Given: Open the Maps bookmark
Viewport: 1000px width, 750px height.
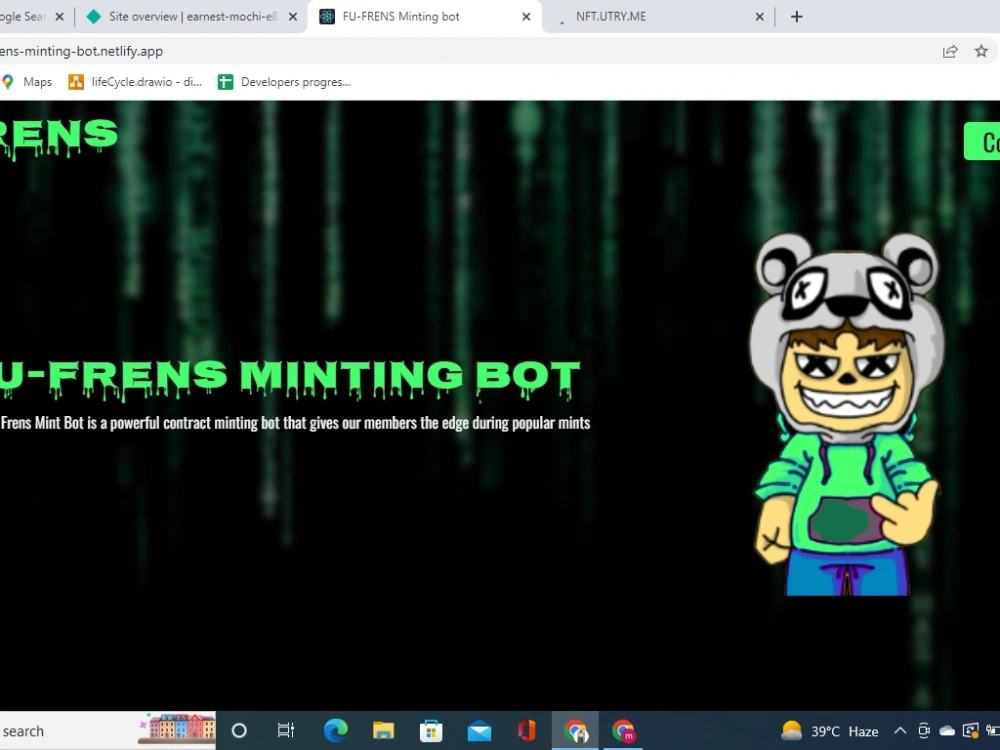Looking at the screenshot, I should point(27,82).
